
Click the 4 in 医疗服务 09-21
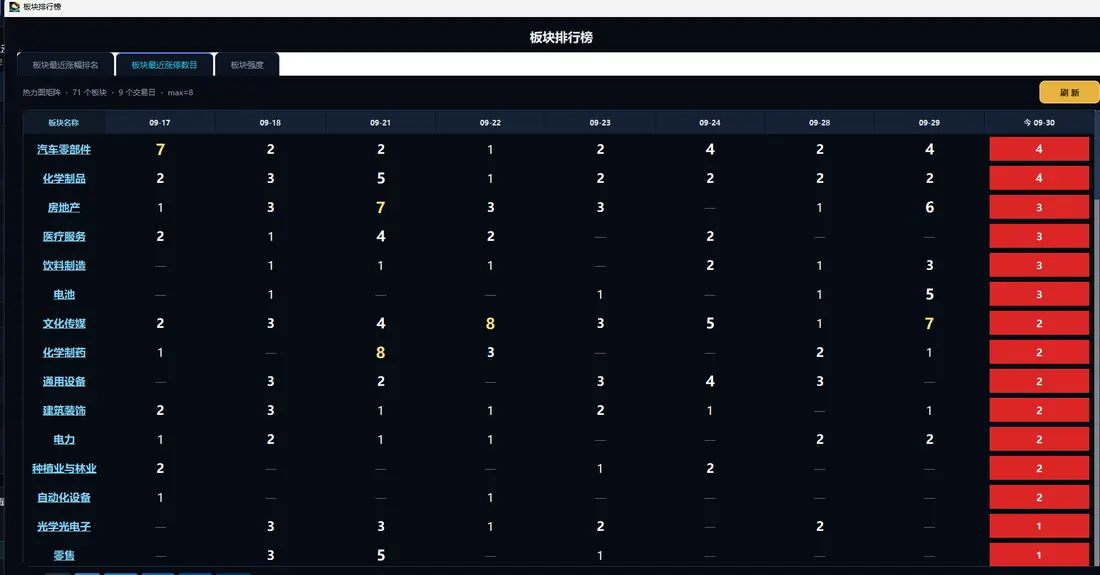pos(380,236)
